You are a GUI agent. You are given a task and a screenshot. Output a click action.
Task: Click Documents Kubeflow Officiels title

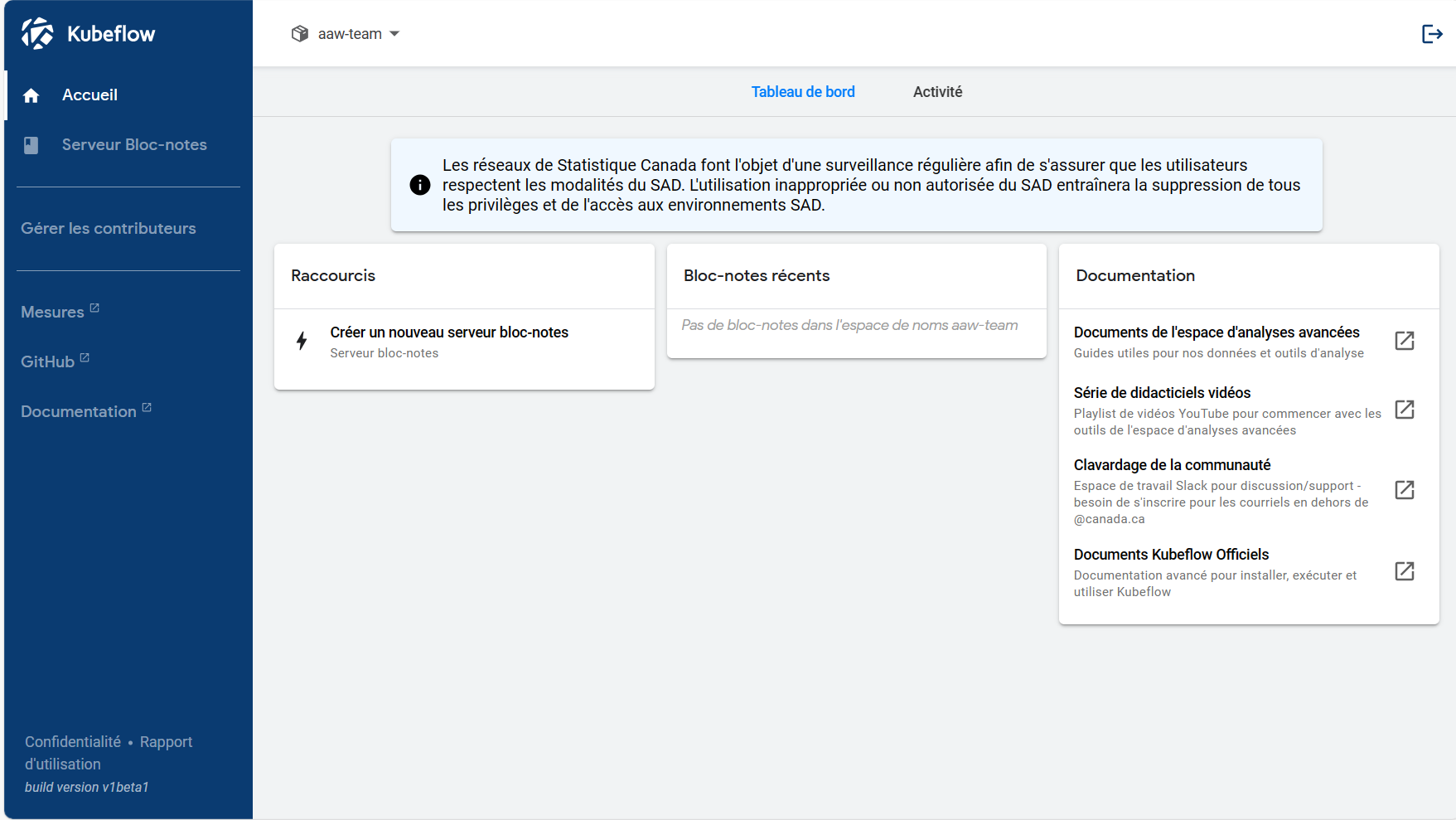pyautogui.click(x=1171, y=555)
